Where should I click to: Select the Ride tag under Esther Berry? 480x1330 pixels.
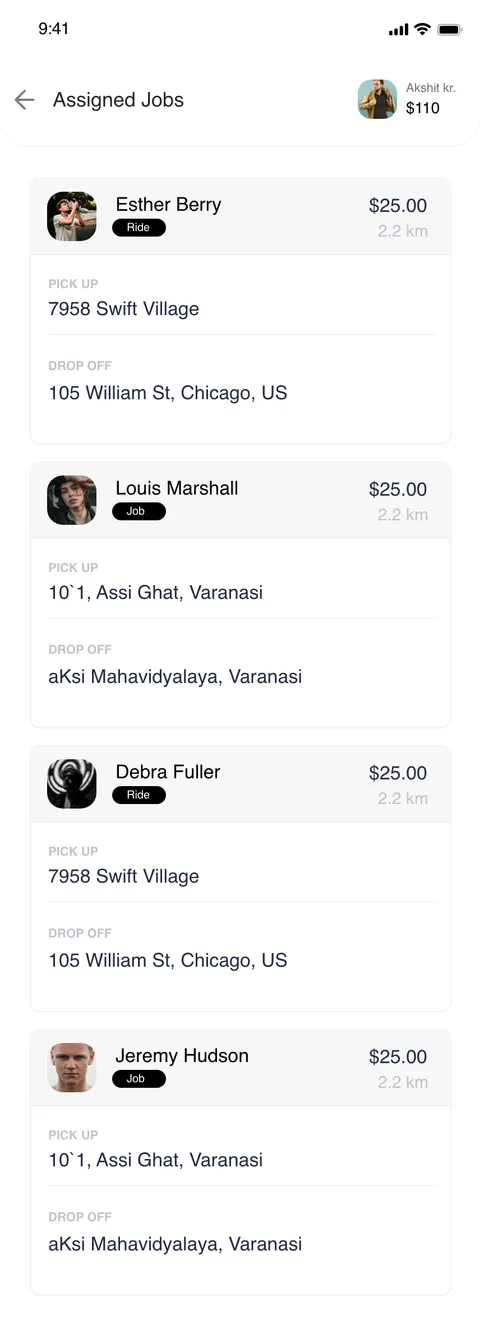tap(139, 228)
